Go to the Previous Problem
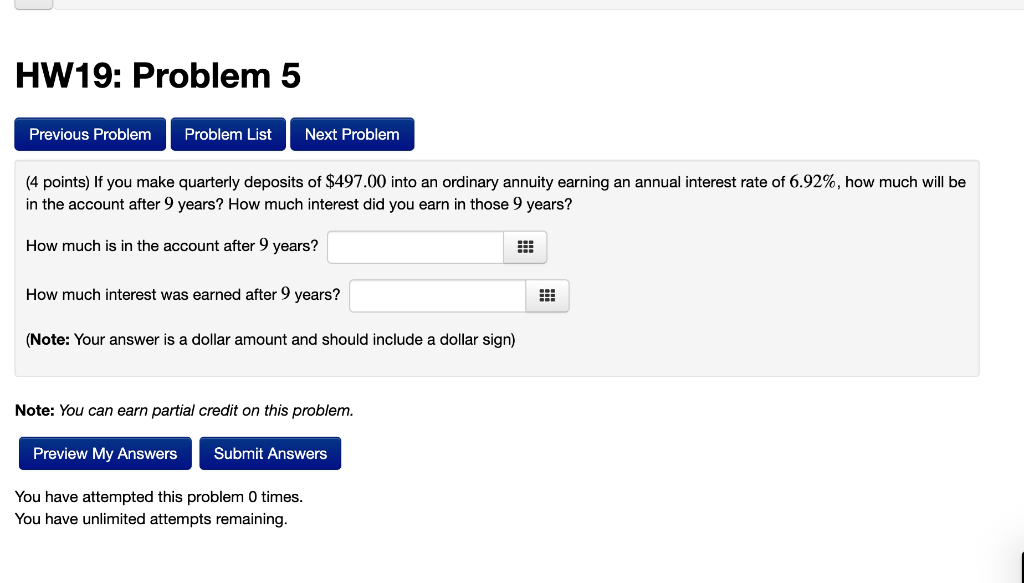This screenshot has height=583, width=1024. click(89, 133)
